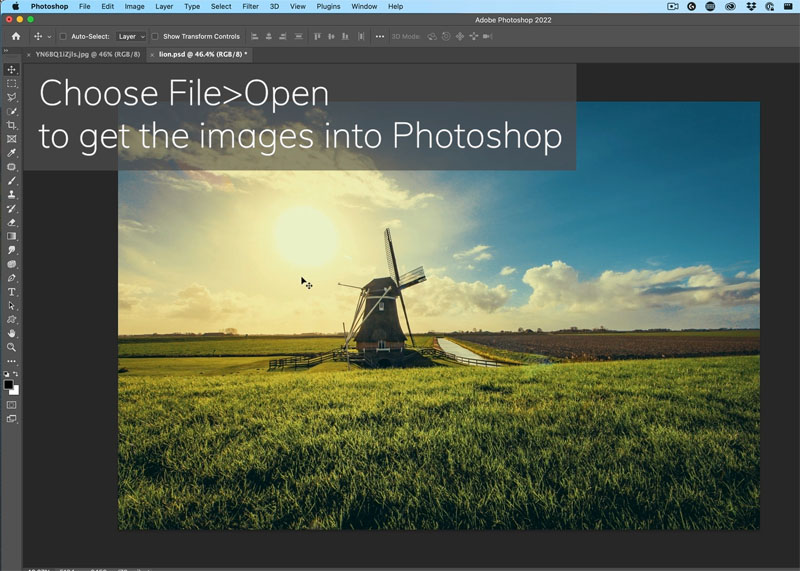
Task: Open the Filter menu
Action: pyautogui.click(x=250, y=6)
